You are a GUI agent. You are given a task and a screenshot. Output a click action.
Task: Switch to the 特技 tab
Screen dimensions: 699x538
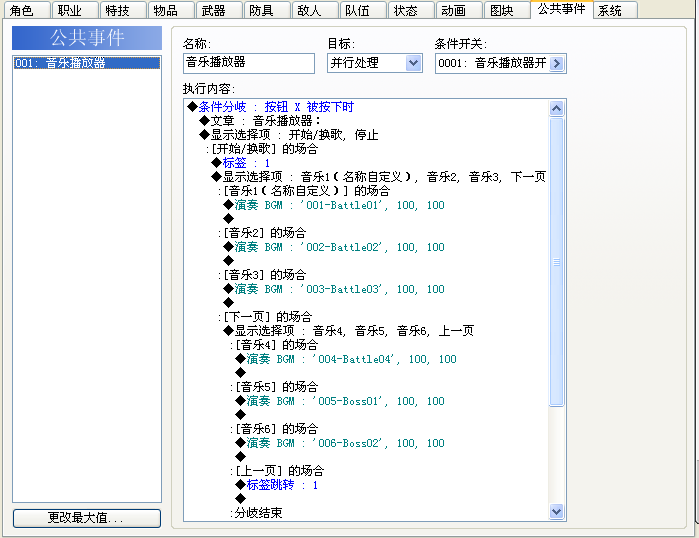tap(123, 10)
